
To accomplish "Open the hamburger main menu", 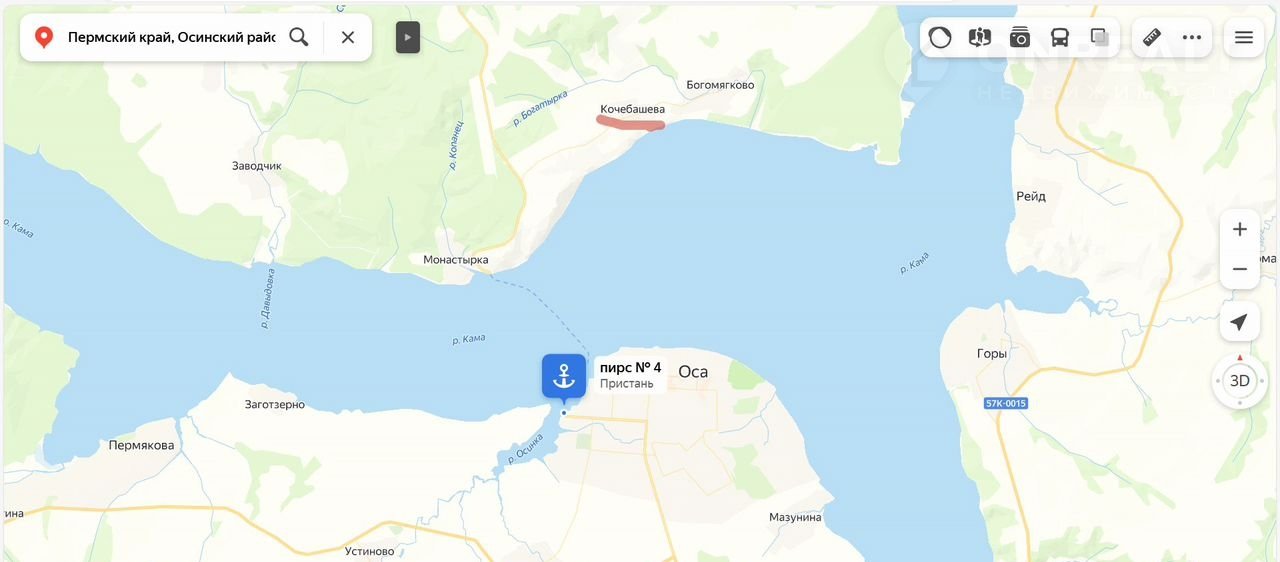I will 1244,37.
